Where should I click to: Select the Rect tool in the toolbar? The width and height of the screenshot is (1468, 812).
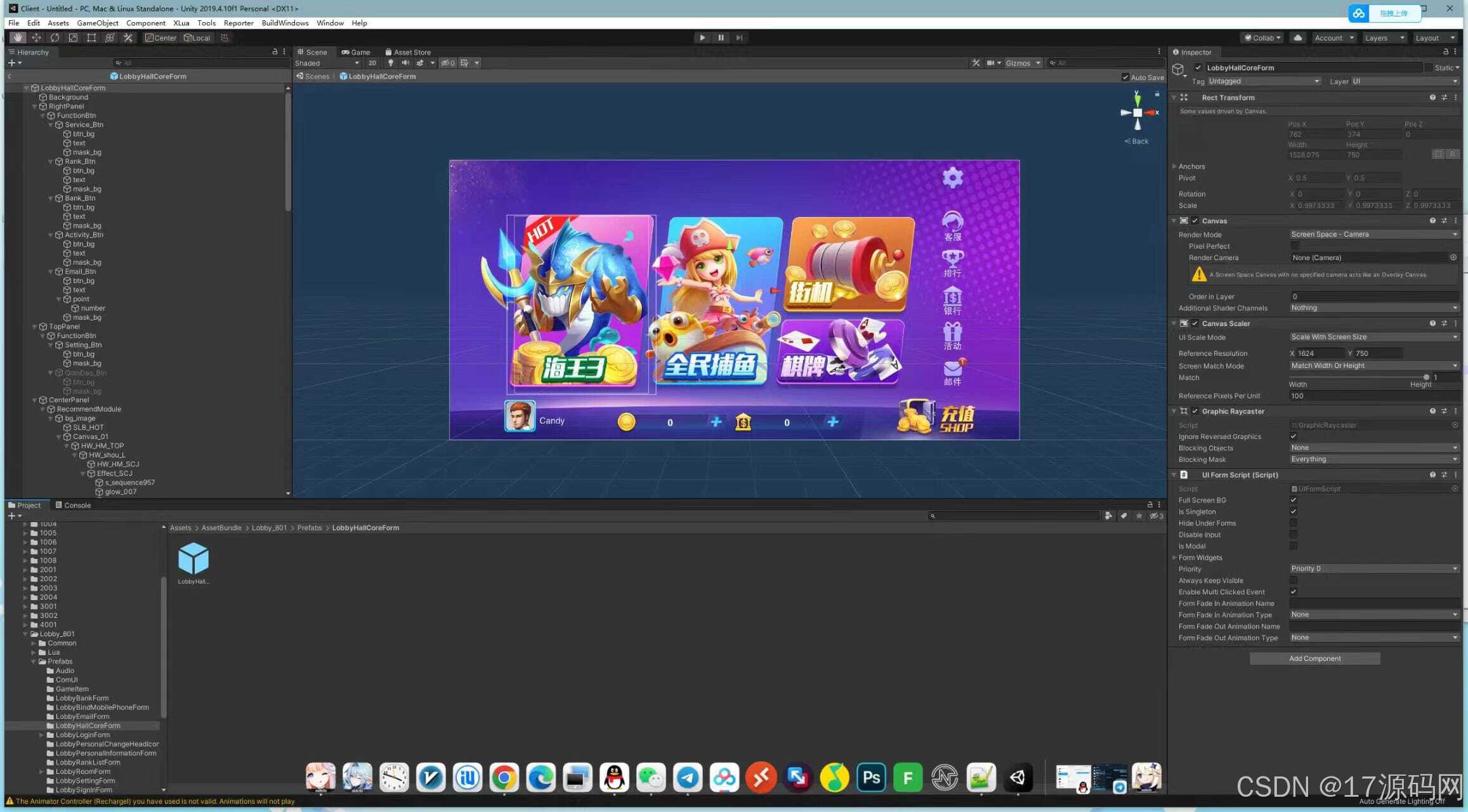[91, 38]
